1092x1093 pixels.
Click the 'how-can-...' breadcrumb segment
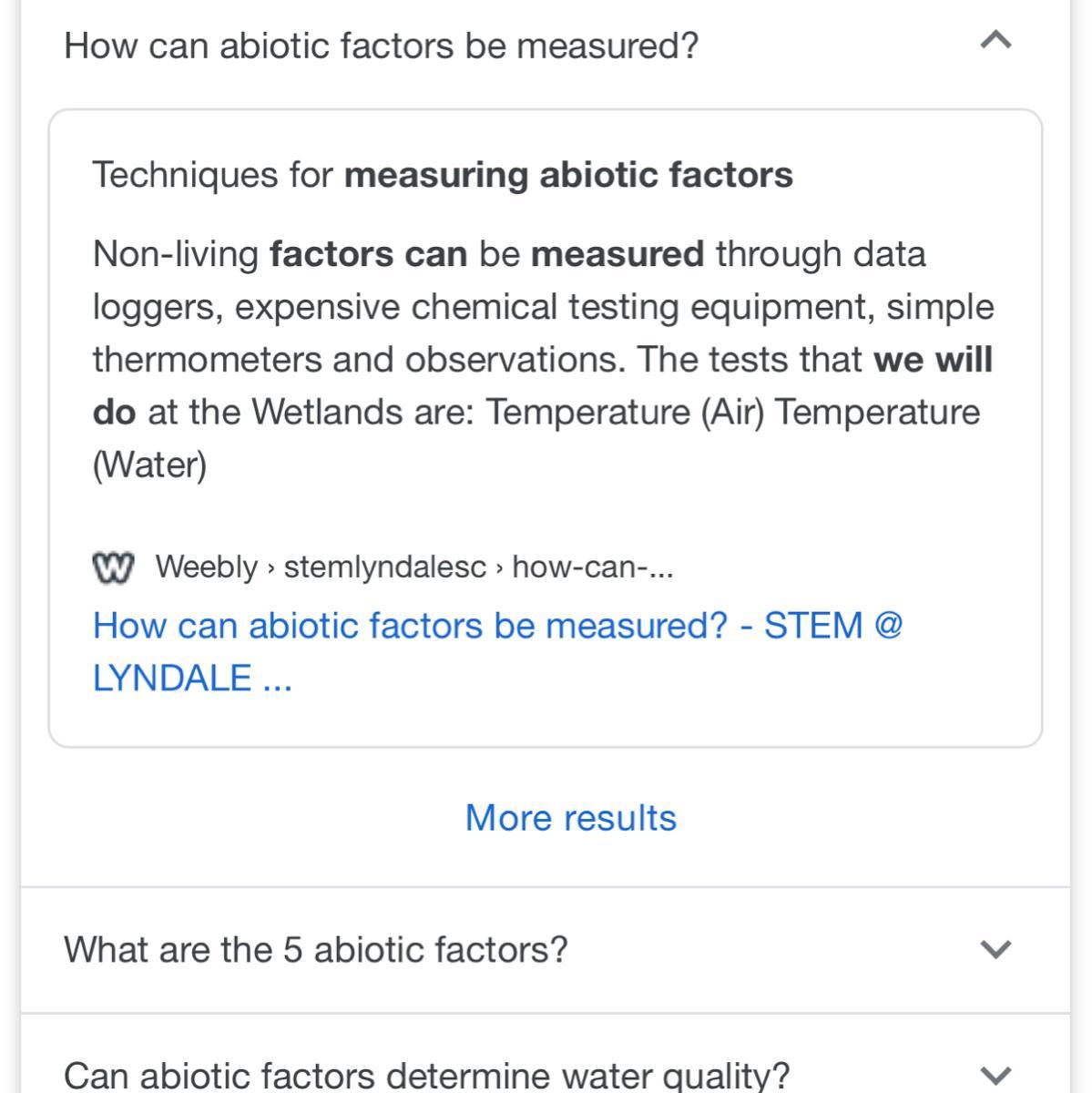(x=593, y=567)
